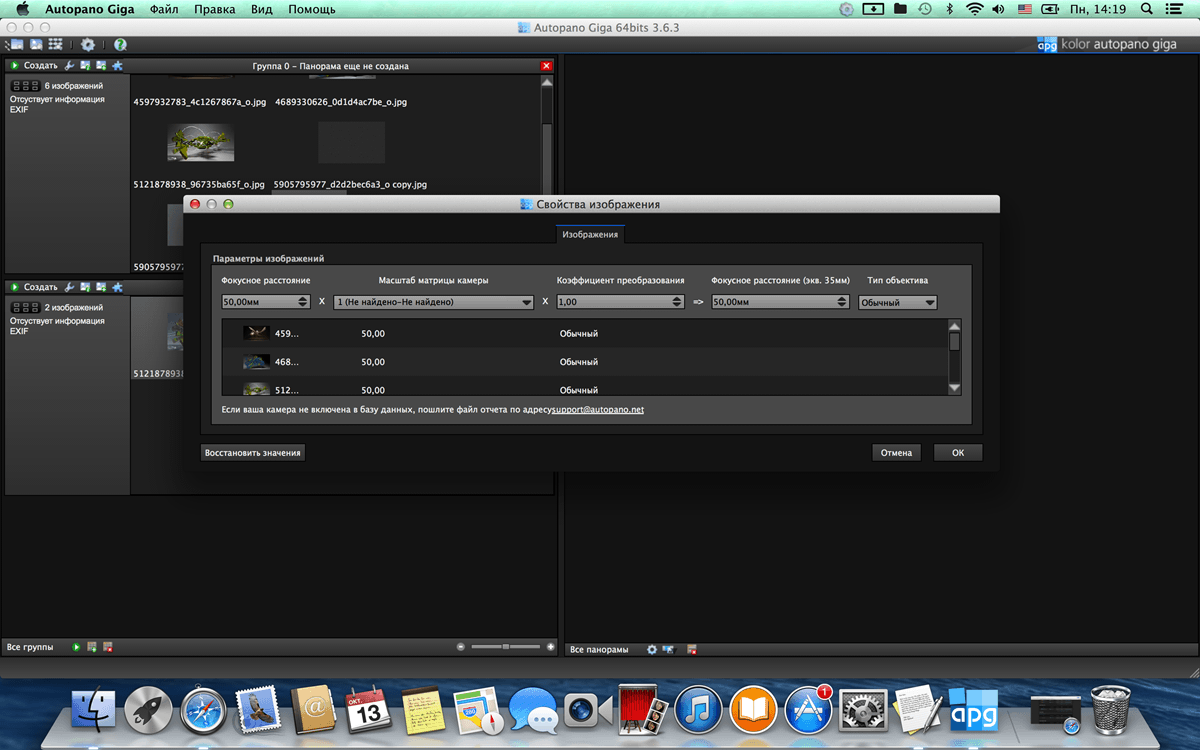Viewport: 1200px width, 750px height.
Task: Select file 5905795977_d2d2bec6a3_o copy.jpg
Action: click(350, 185)
